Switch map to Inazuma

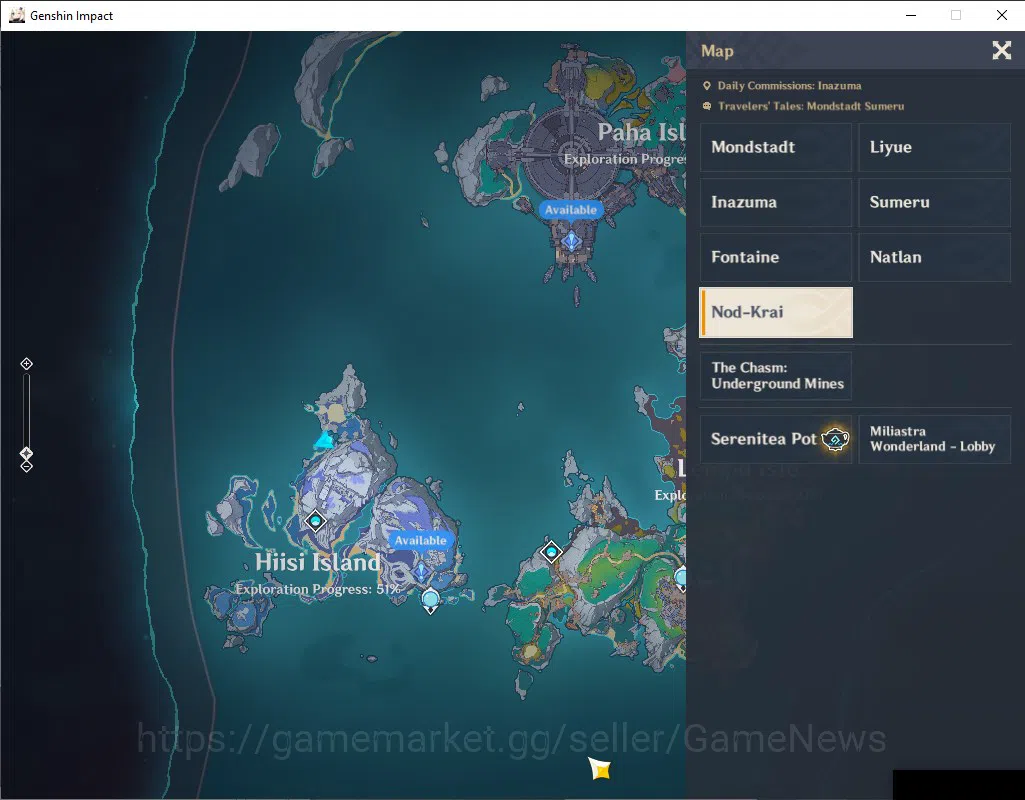pos(776,203)
